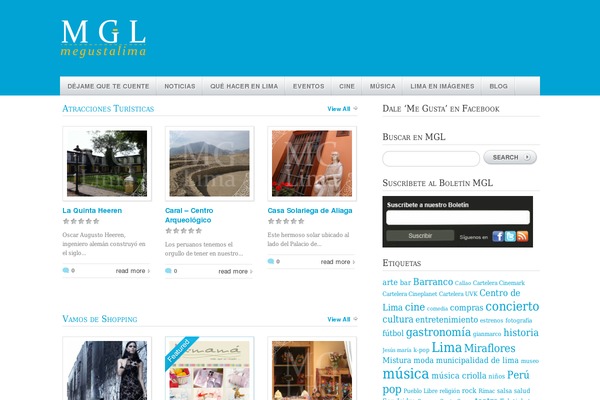This screenshot has height=400, width=600.
Task: Select the Callao tag
Action: [x=463, y=283]
